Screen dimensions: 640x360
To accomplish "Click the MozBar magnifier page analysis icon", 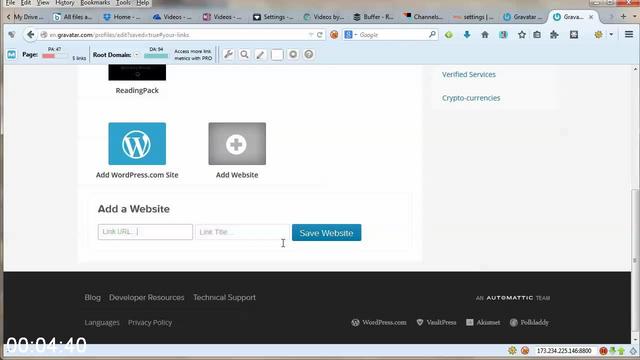I will 244,54.
